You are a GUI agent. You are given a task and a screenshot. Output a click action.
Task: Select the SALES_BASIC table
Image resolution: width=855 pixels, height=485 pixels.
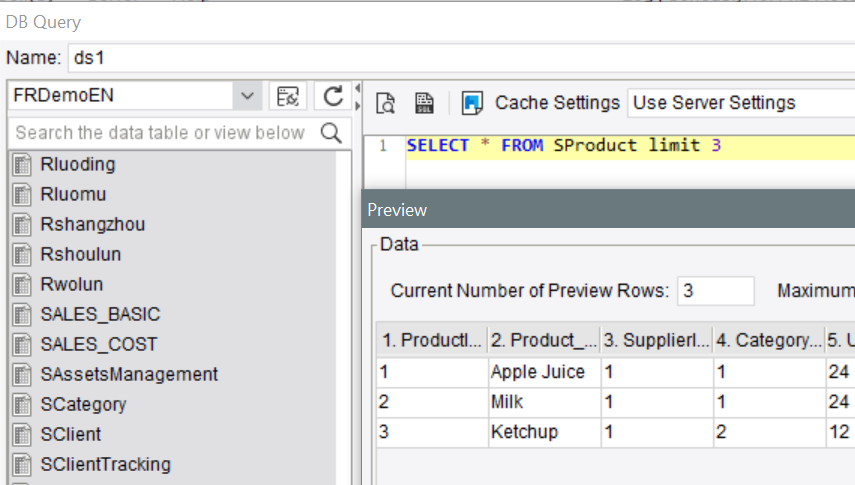[x=100, y=314]
